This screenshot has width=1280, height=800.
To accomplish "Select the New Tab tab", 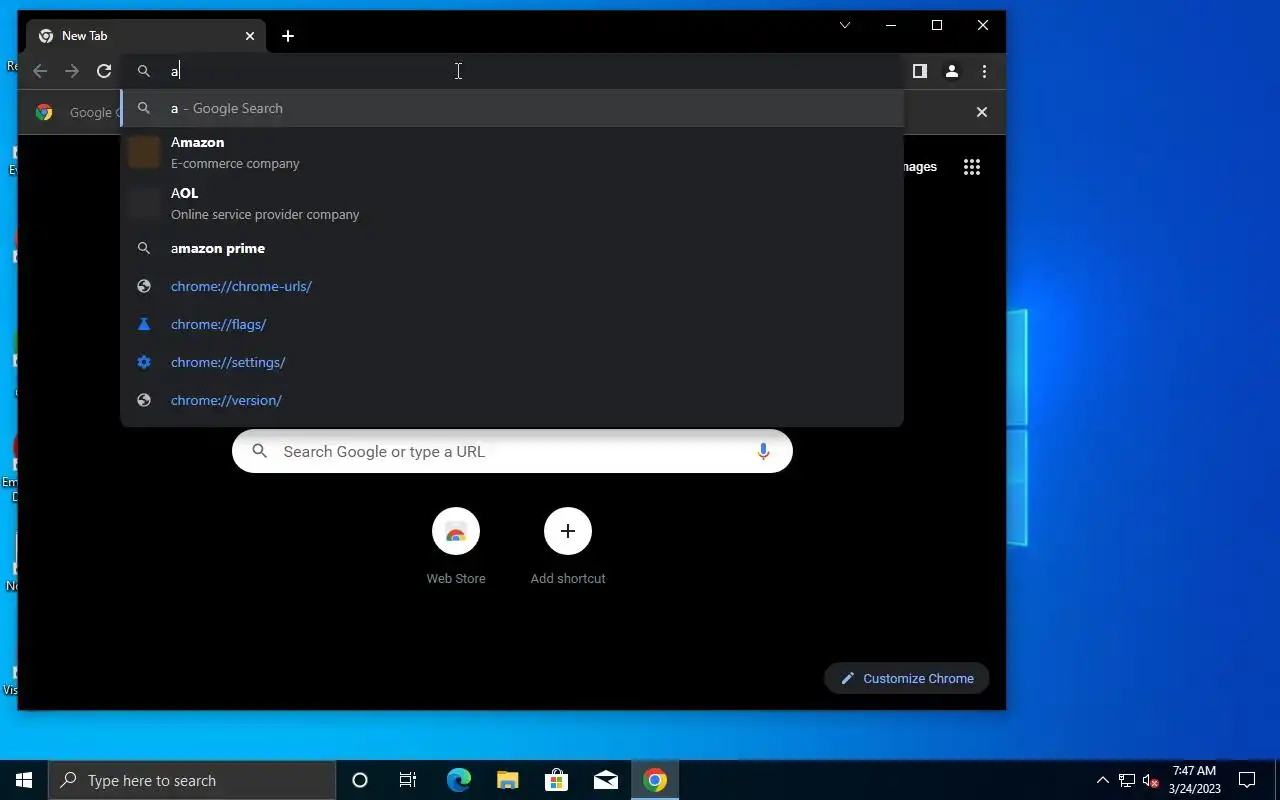I will coord(146,36).
